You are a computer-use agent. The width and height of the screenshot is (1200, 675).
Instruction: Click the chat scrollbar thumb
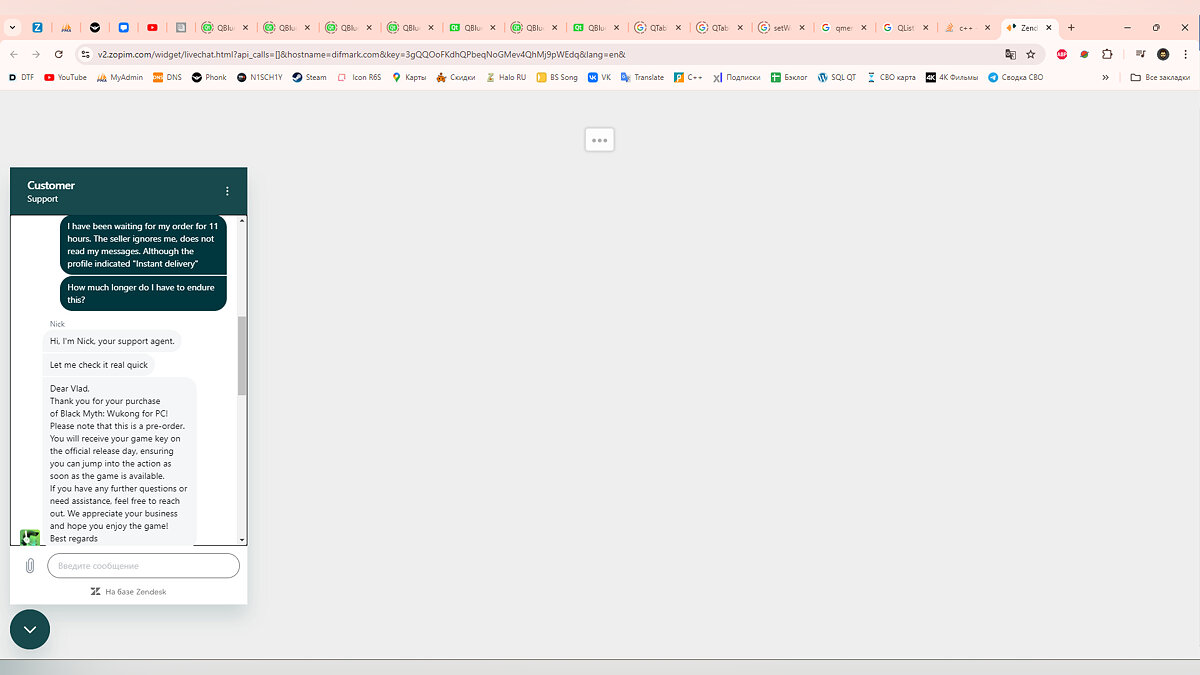click(242, 355)
